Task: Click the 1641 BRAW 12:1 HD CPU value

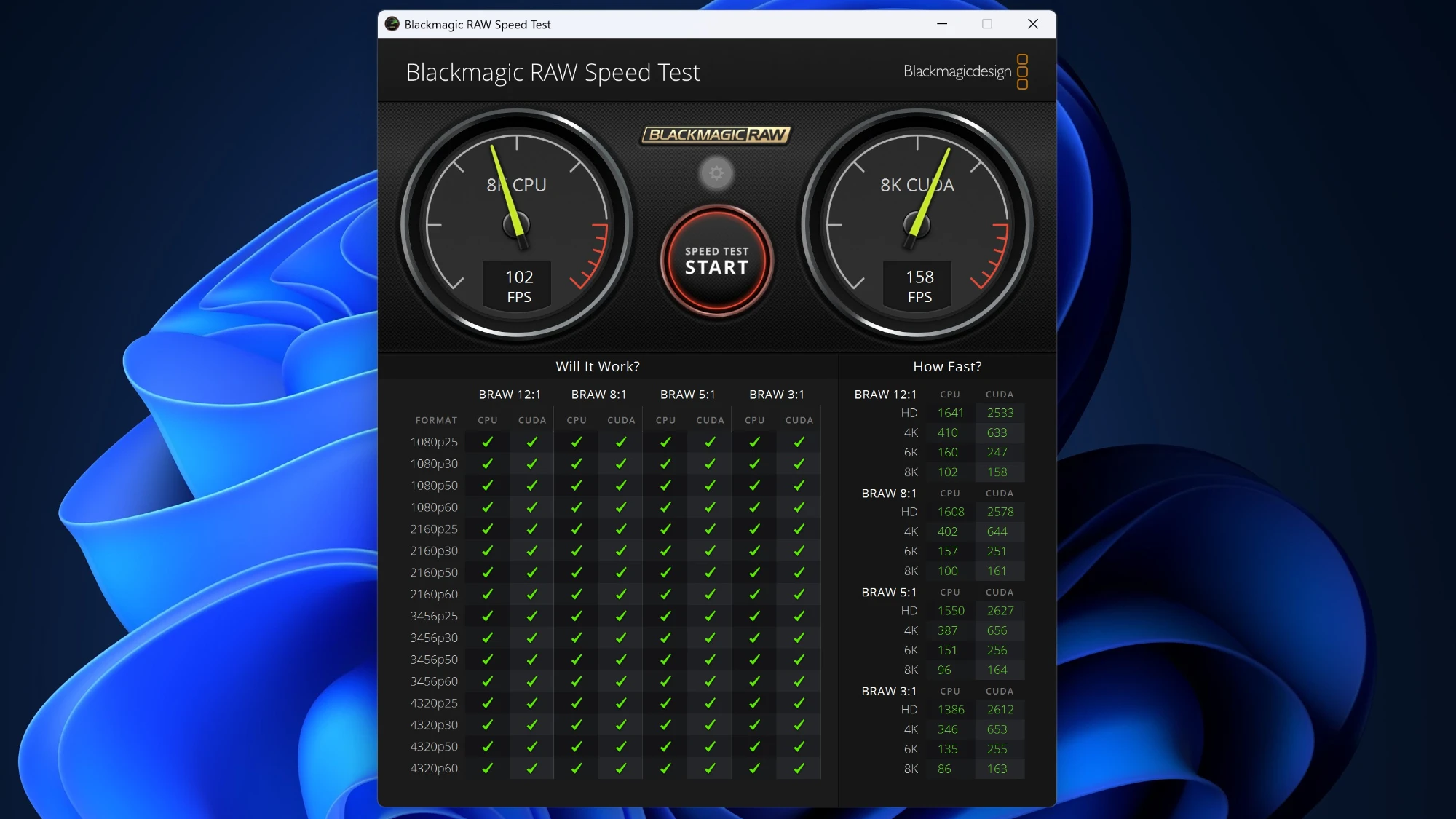Action: point(950,413)
